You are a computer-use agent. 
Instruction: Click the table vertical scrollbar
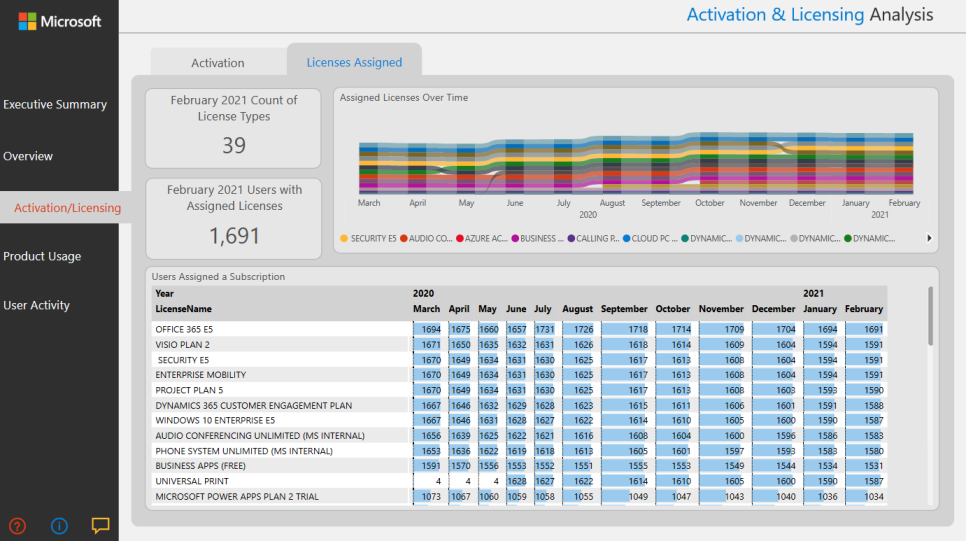930,316
